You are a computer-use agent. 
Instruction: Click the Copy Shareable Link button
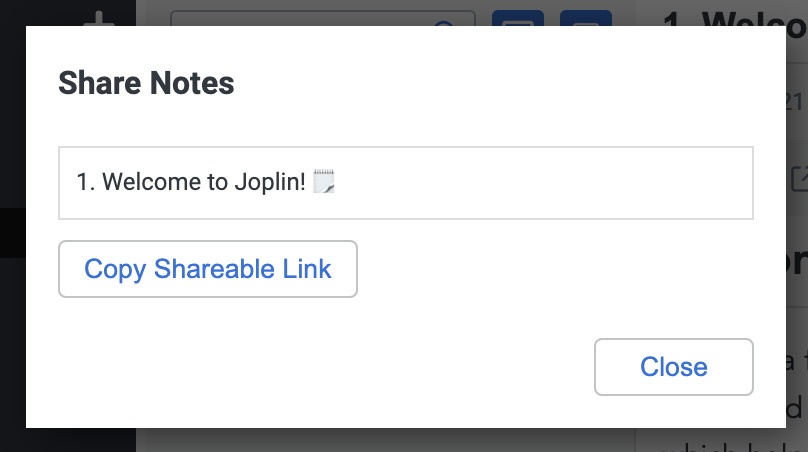(x=208, y=269)
